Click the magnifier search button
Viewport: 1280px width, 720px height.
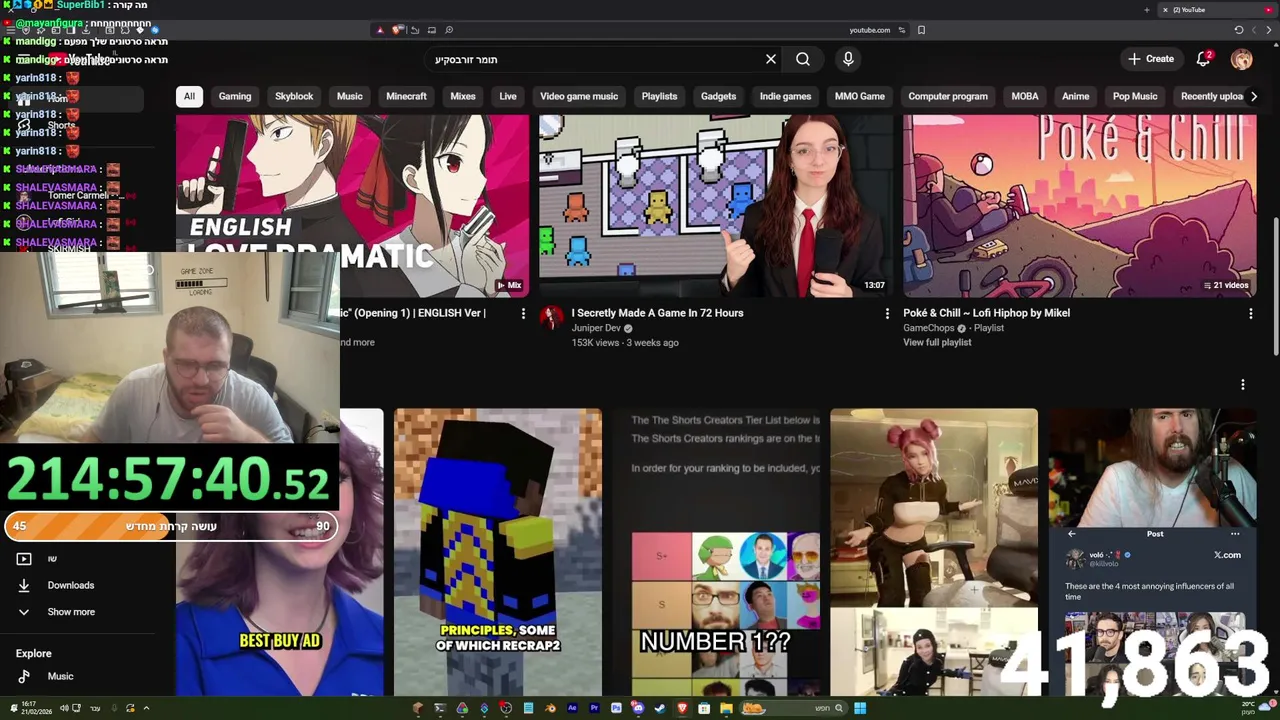click(x=803, y=59)
